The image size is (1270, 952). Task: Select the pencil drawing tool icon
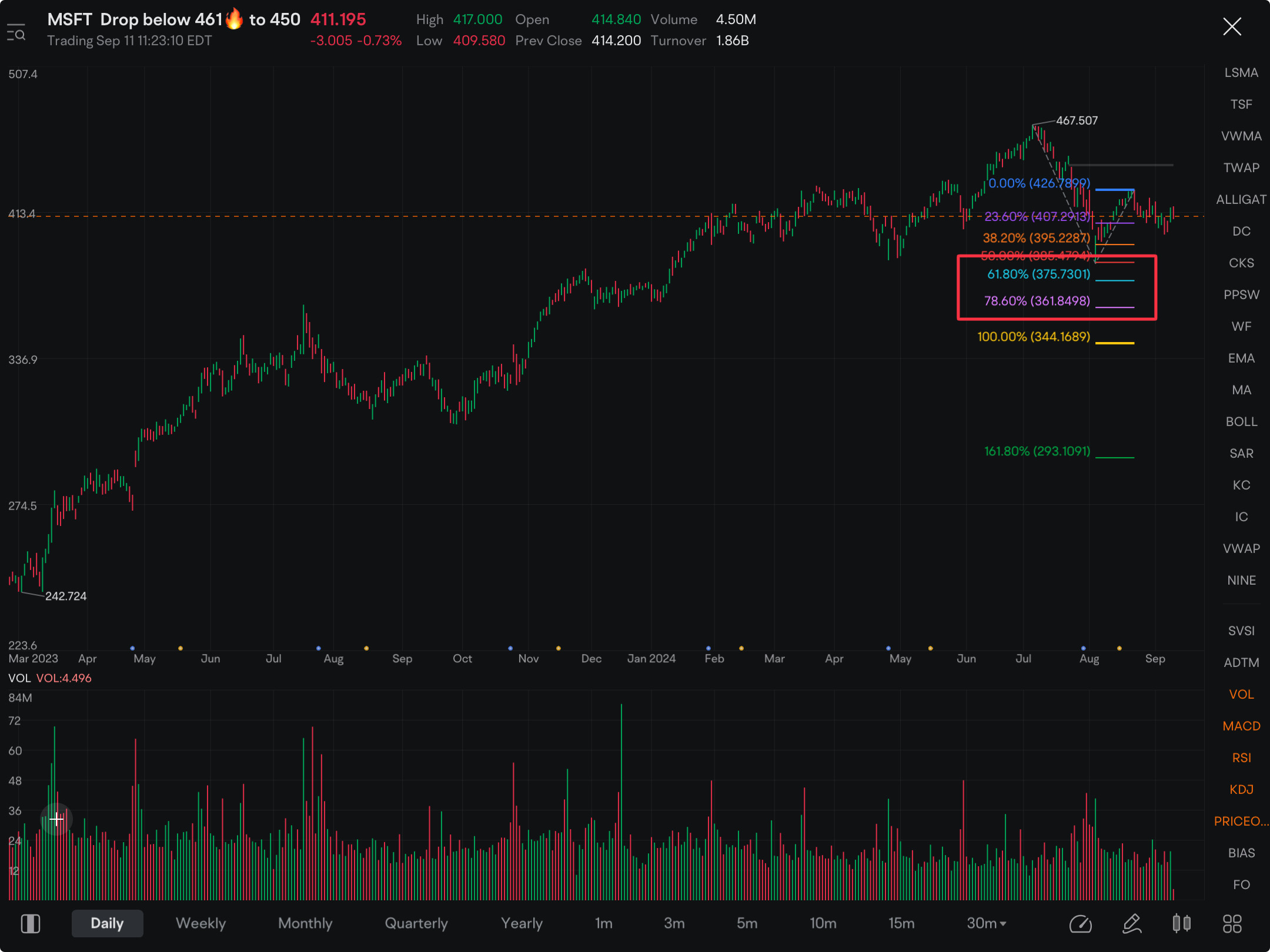click(1132, 923)
